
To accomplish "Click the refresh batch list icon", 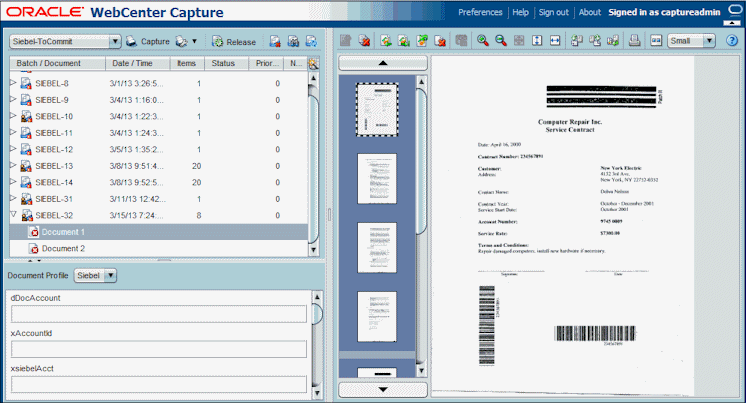I will pos(311,41).
